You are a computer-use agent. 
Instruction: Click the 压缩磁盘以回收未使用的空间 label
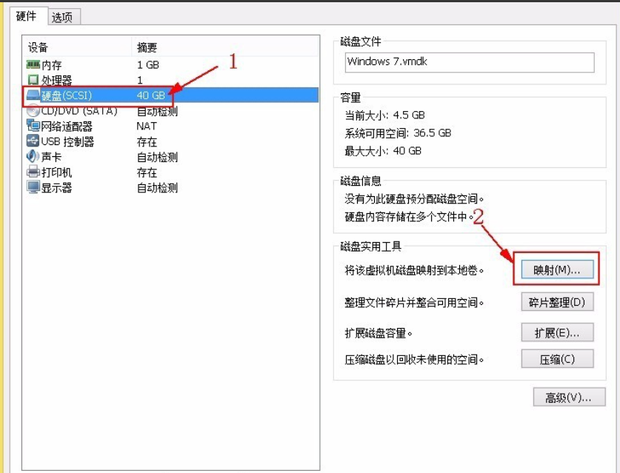(x=414, y=359)
